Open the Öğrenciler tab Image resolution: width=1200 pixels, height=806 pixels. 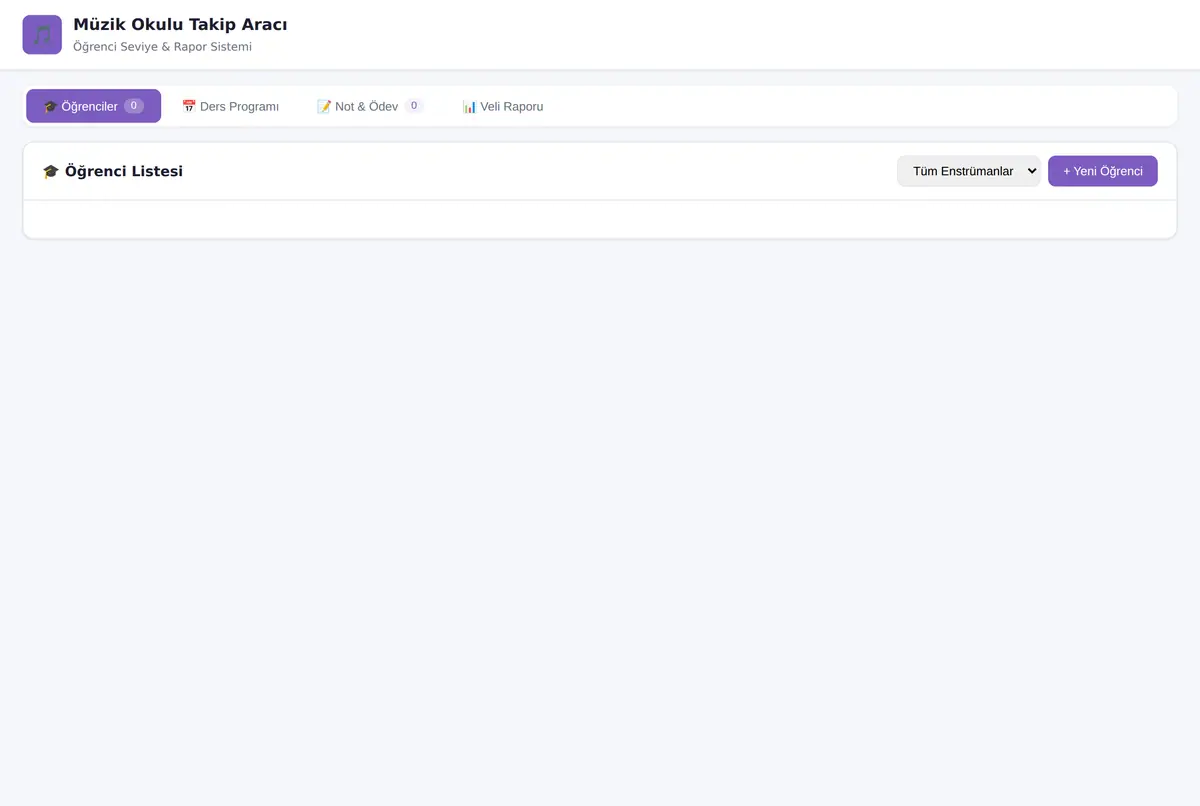pyautogui.click(x=93, y=106)
